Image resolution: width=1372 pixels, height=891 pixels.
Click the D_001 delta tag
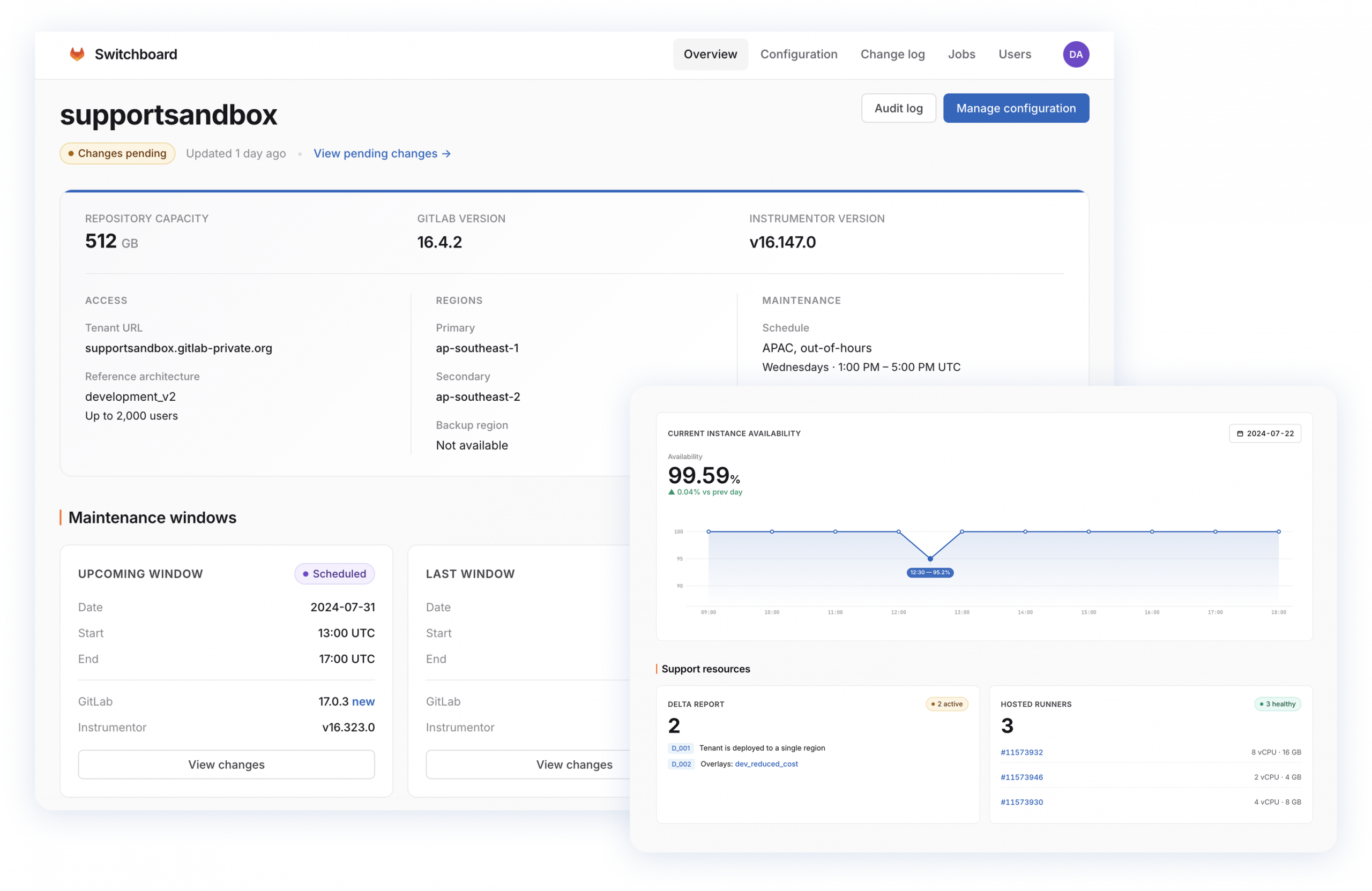(681, 748)
